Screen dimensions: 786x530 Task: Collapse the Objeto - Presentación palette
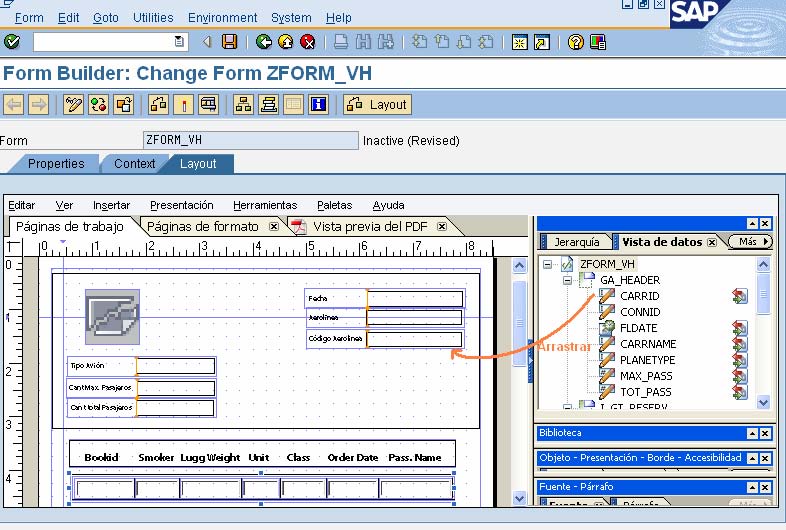click(752, 458)
